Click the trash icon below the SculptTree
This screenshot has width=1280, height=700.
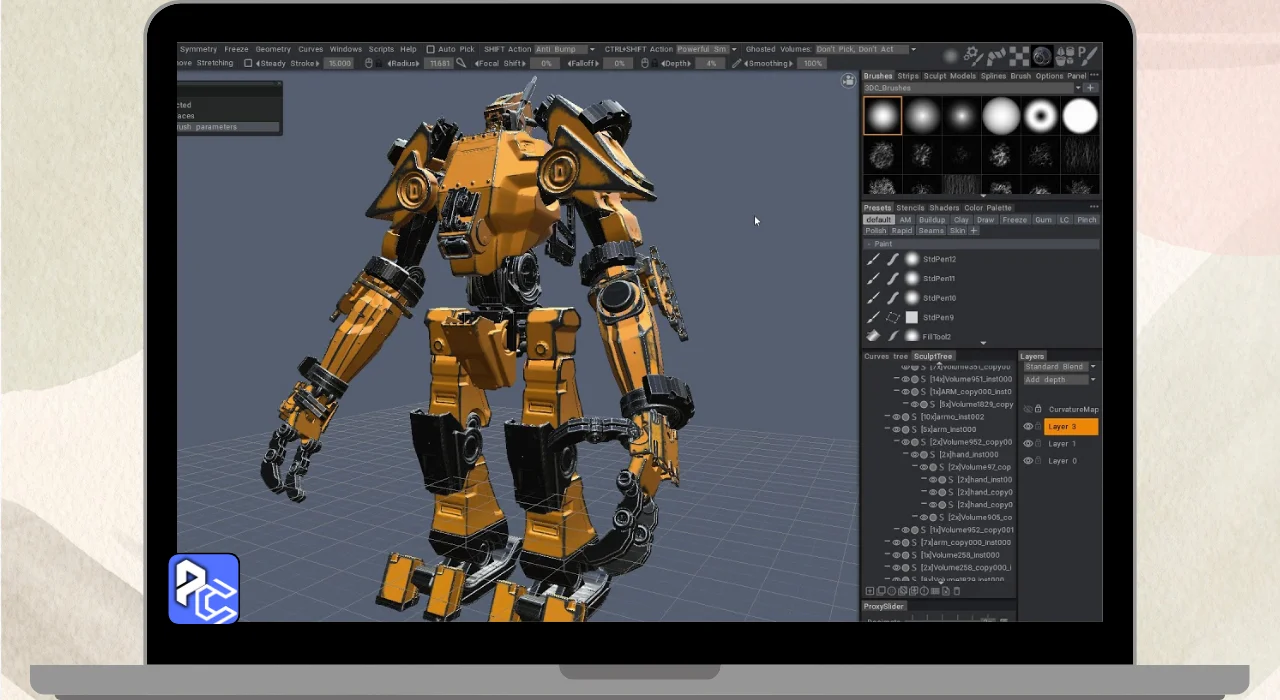(957, 591)
